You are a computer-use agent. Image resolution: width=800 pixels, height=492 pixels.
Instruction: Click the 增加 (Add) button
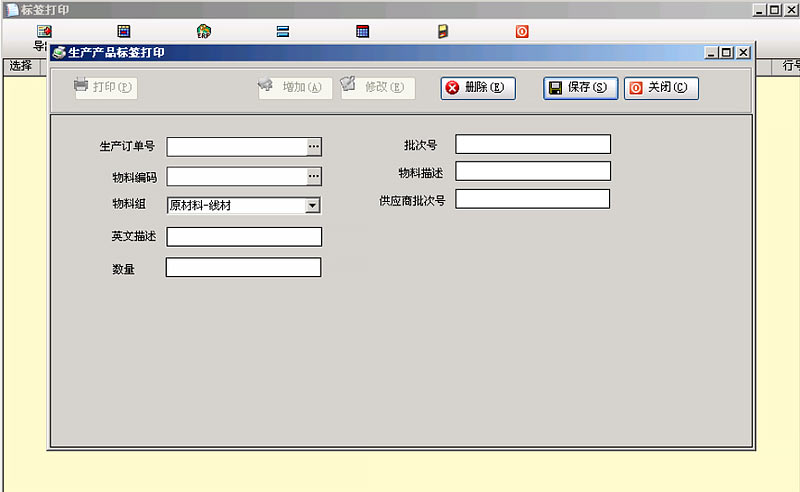[x=295, y=88]
